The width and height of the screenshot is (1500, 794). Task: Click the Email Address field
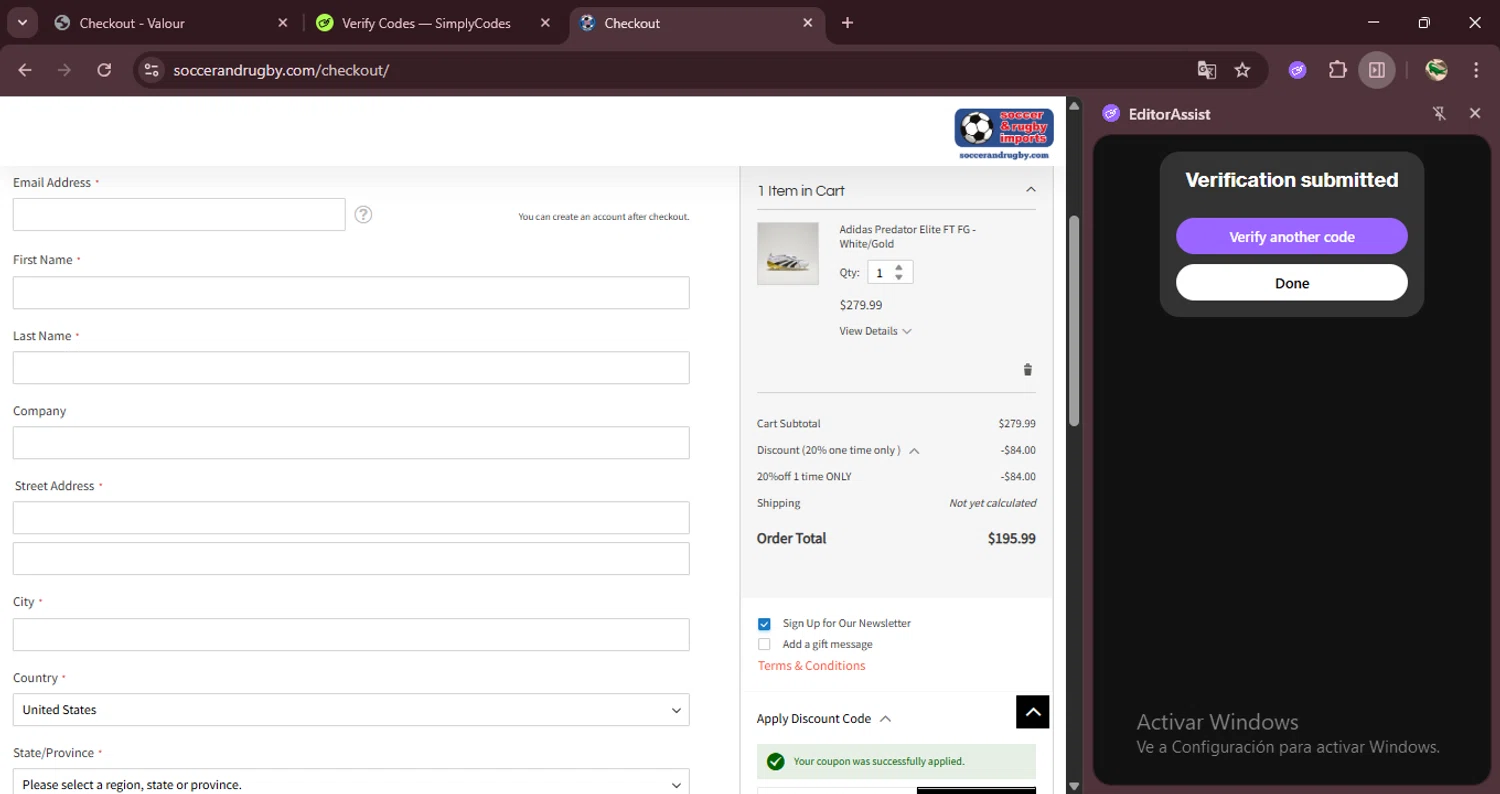(179, 214)
